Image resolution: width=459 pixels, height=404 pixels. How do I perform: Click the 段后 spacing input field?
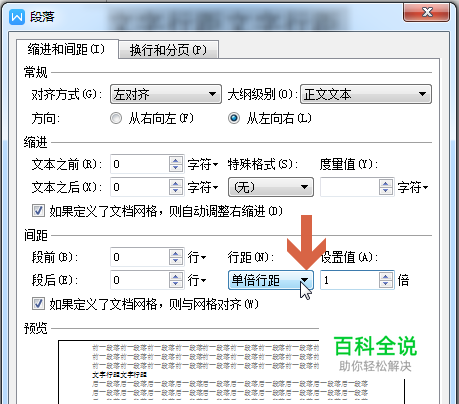click(140, 280)
